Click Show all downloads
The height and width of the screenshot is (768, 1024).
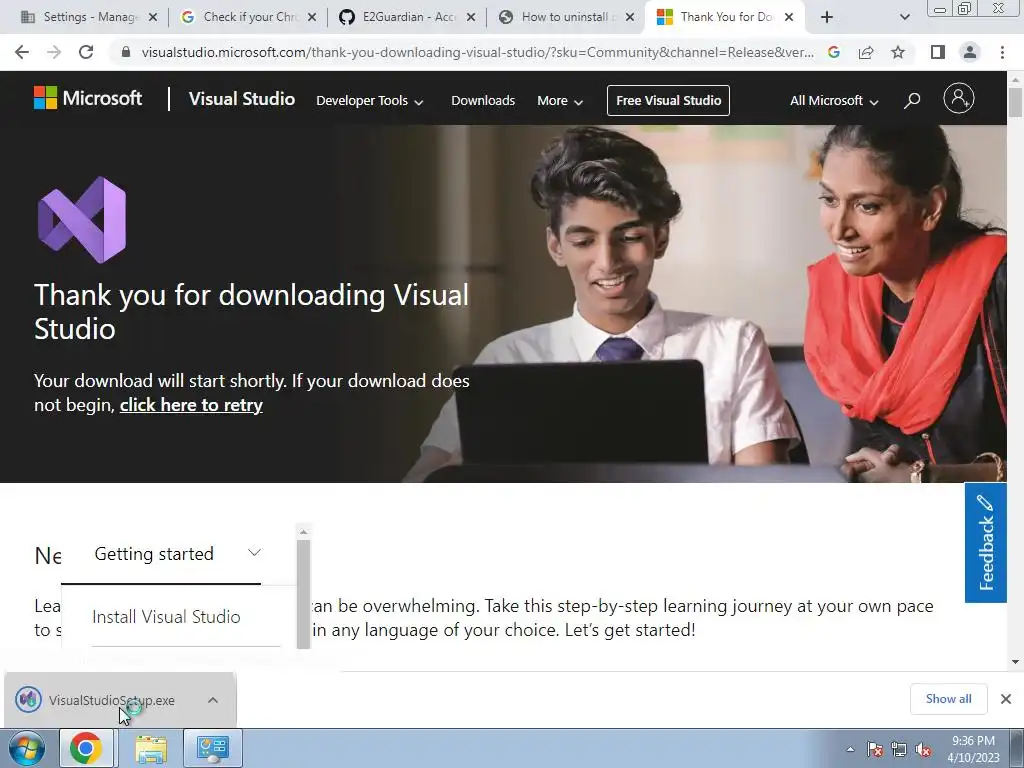[x=948, y=699]
